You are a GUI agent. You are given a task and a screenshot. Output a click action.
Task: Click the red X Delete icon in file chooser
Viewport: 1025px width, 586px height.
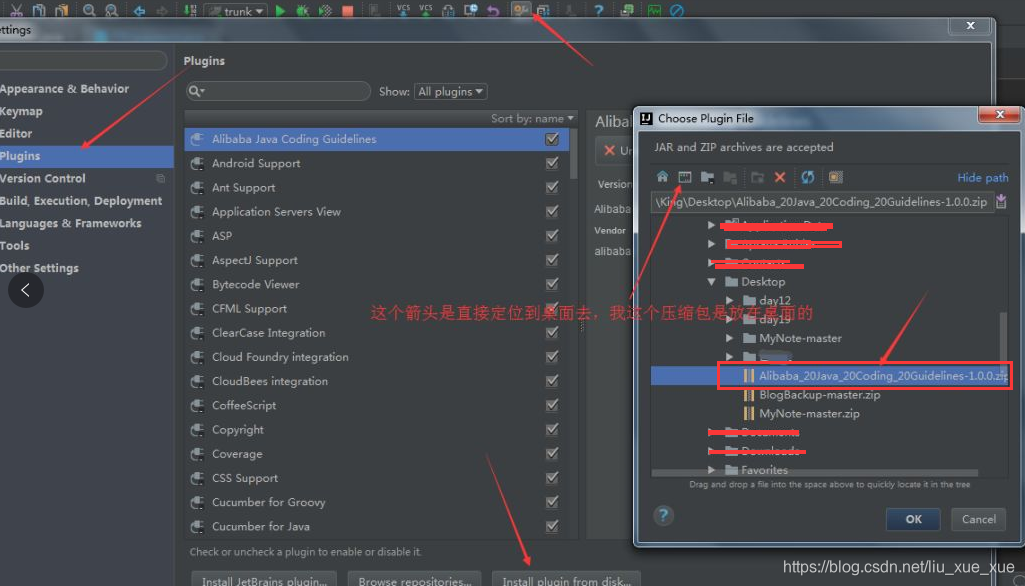pos(780,177)
